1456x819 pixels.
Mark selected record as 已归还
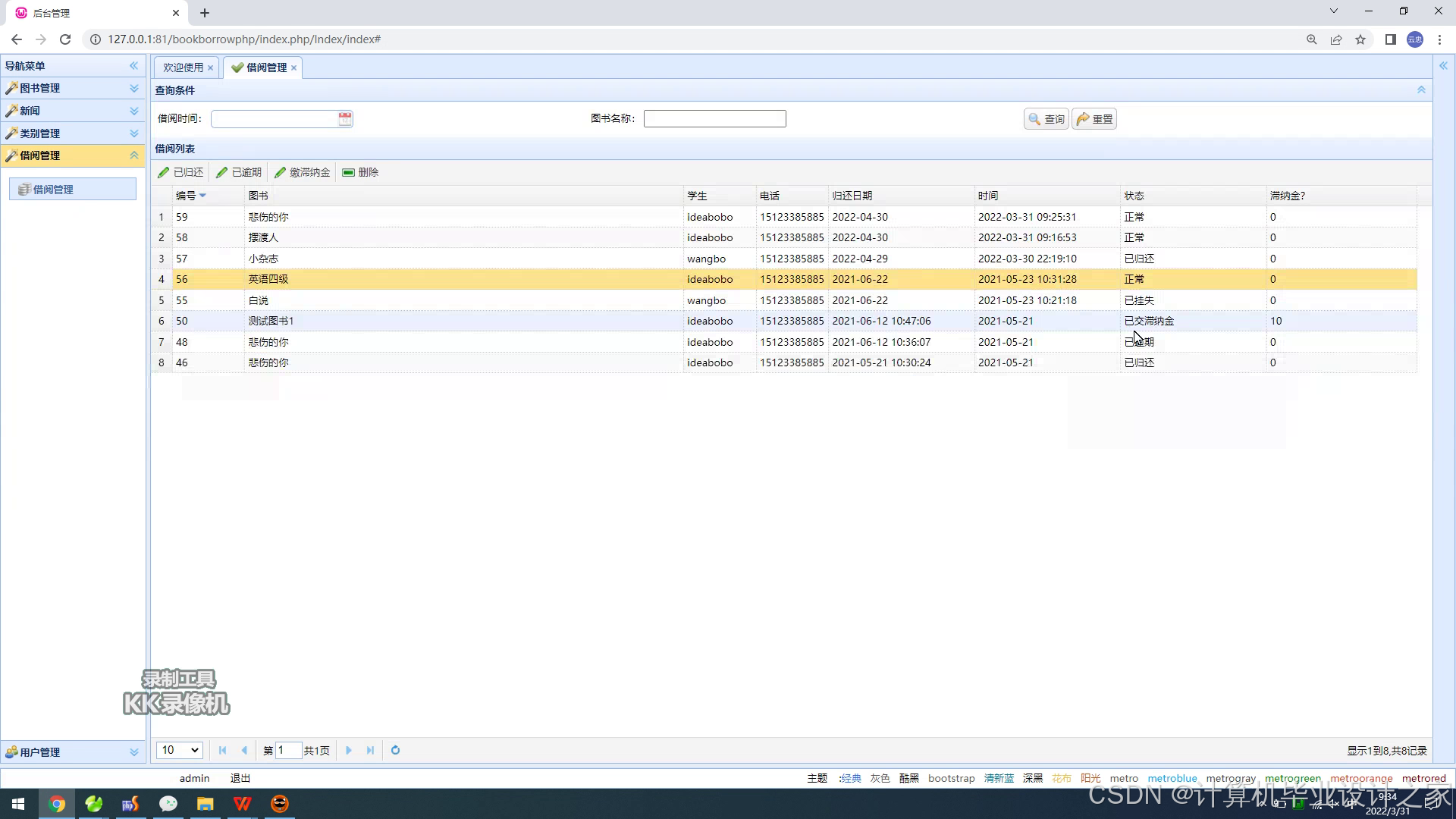[180, 172]
